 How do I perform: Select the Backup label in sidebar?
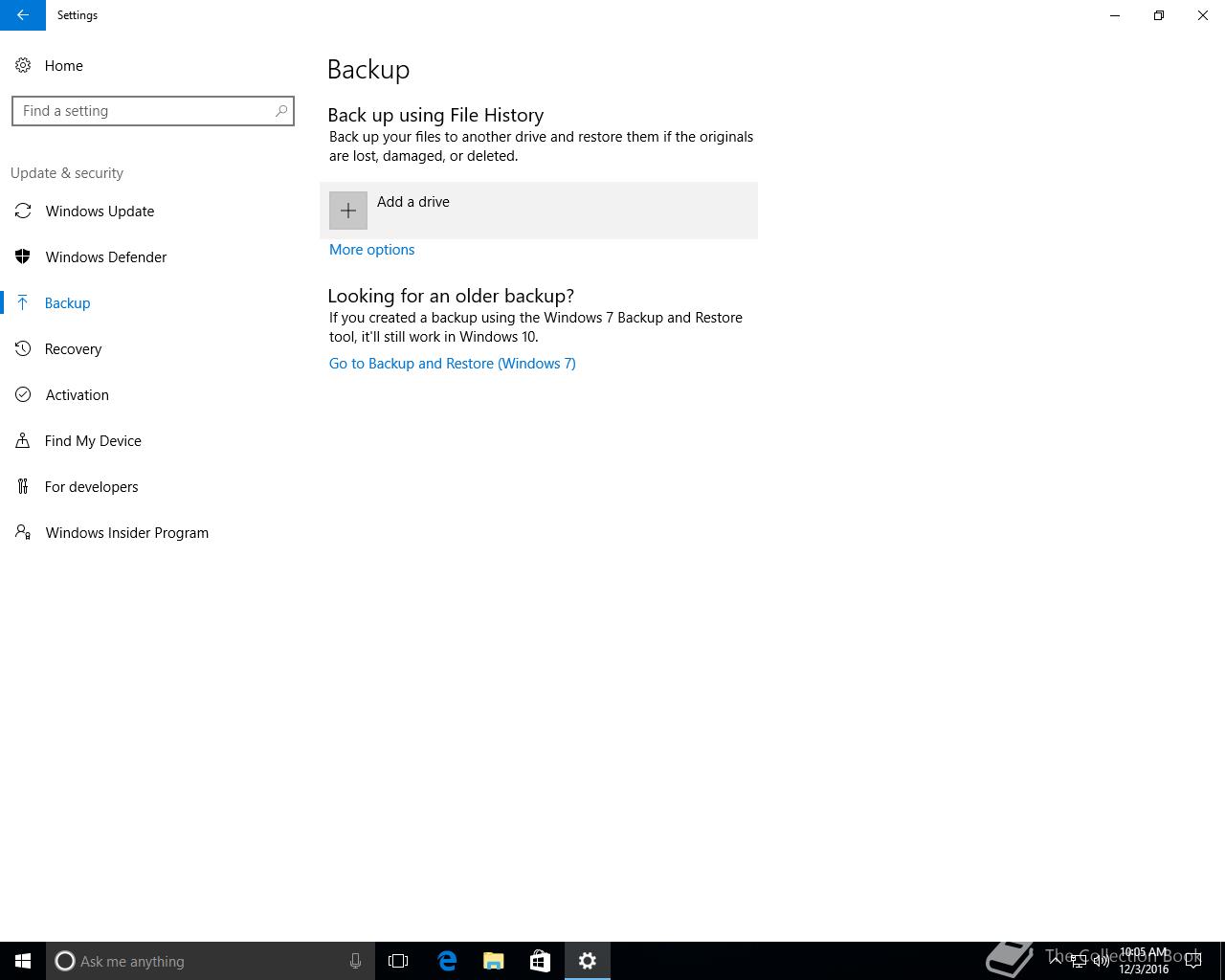[67, 303]
